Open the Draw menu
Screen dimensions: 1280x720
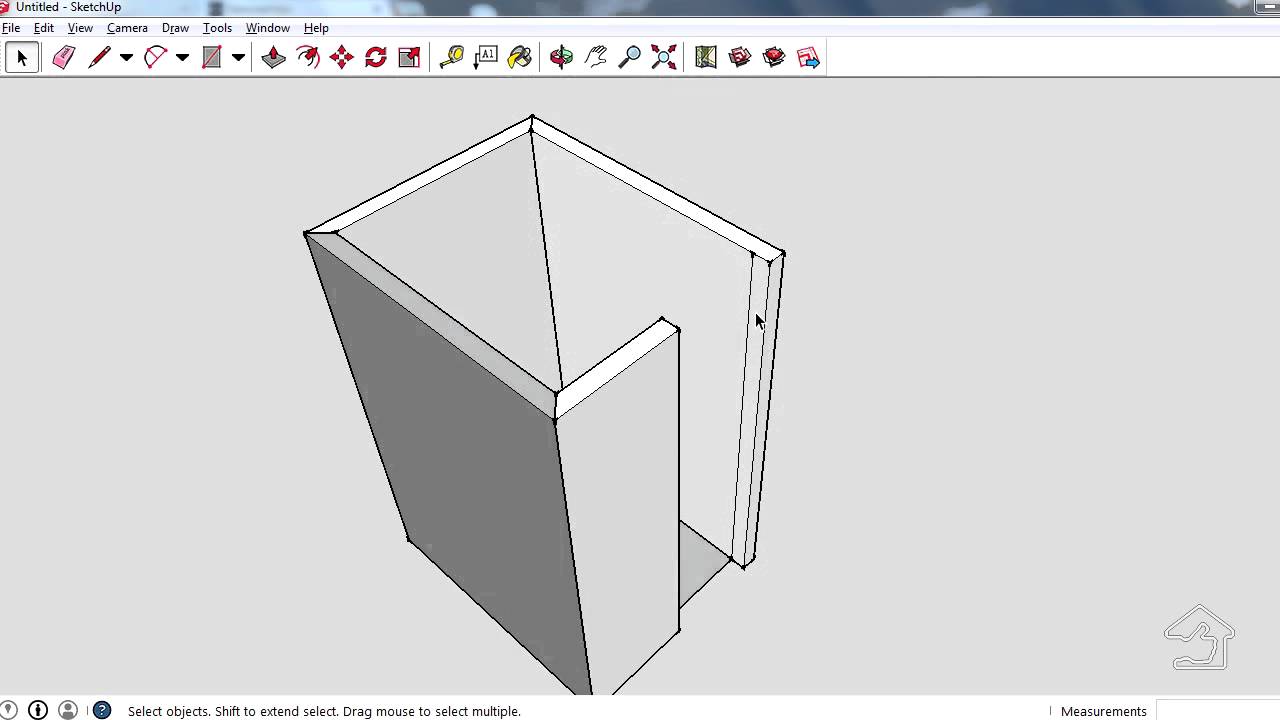(175, 28)
